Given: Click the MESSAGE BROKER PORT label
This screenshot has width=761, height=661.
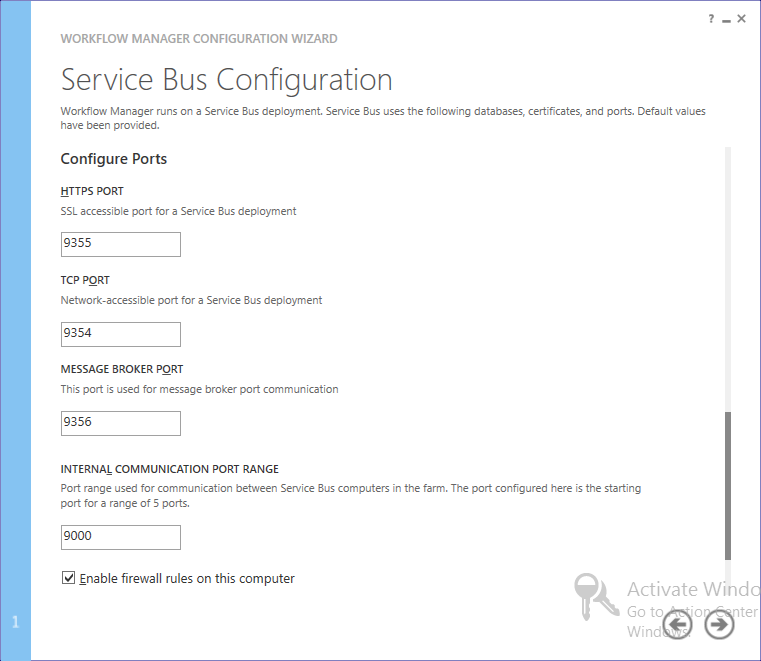Looking at the screenshot, I should (122, 369).
